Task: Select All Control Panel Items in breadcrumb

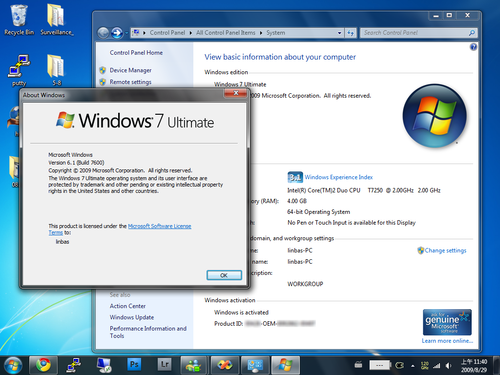Action: pos(226,33)
